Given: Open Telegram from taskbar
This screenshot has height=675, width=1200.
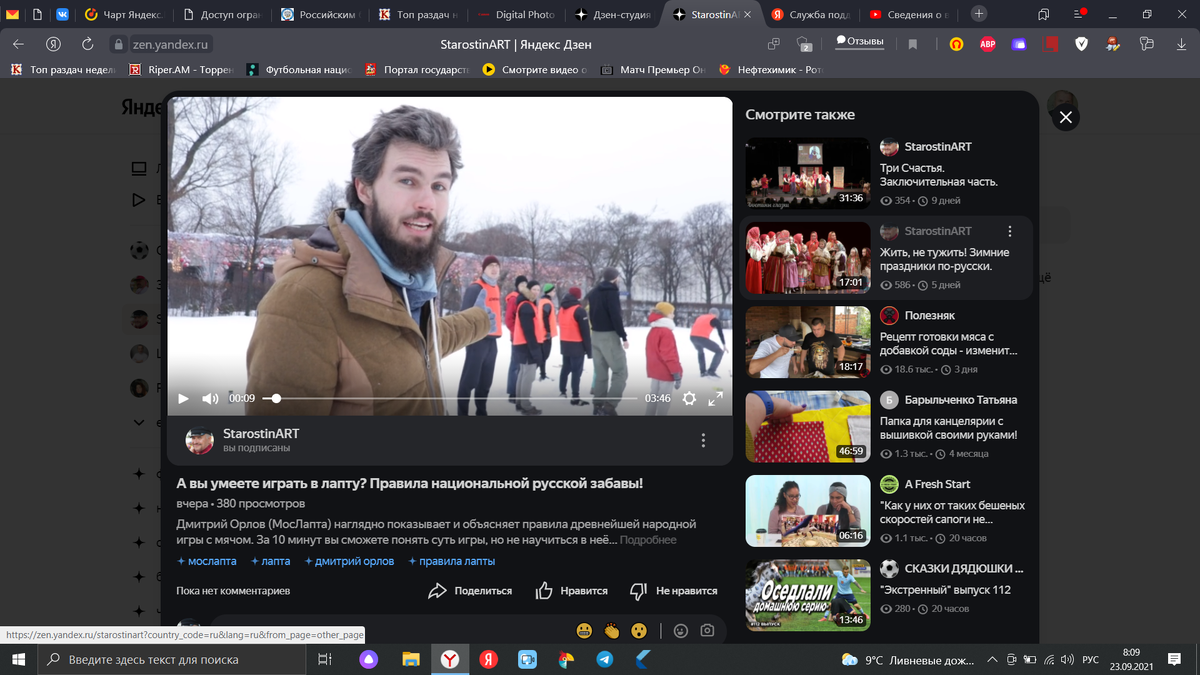Looking at the screenshot, I should coord(605,659).
